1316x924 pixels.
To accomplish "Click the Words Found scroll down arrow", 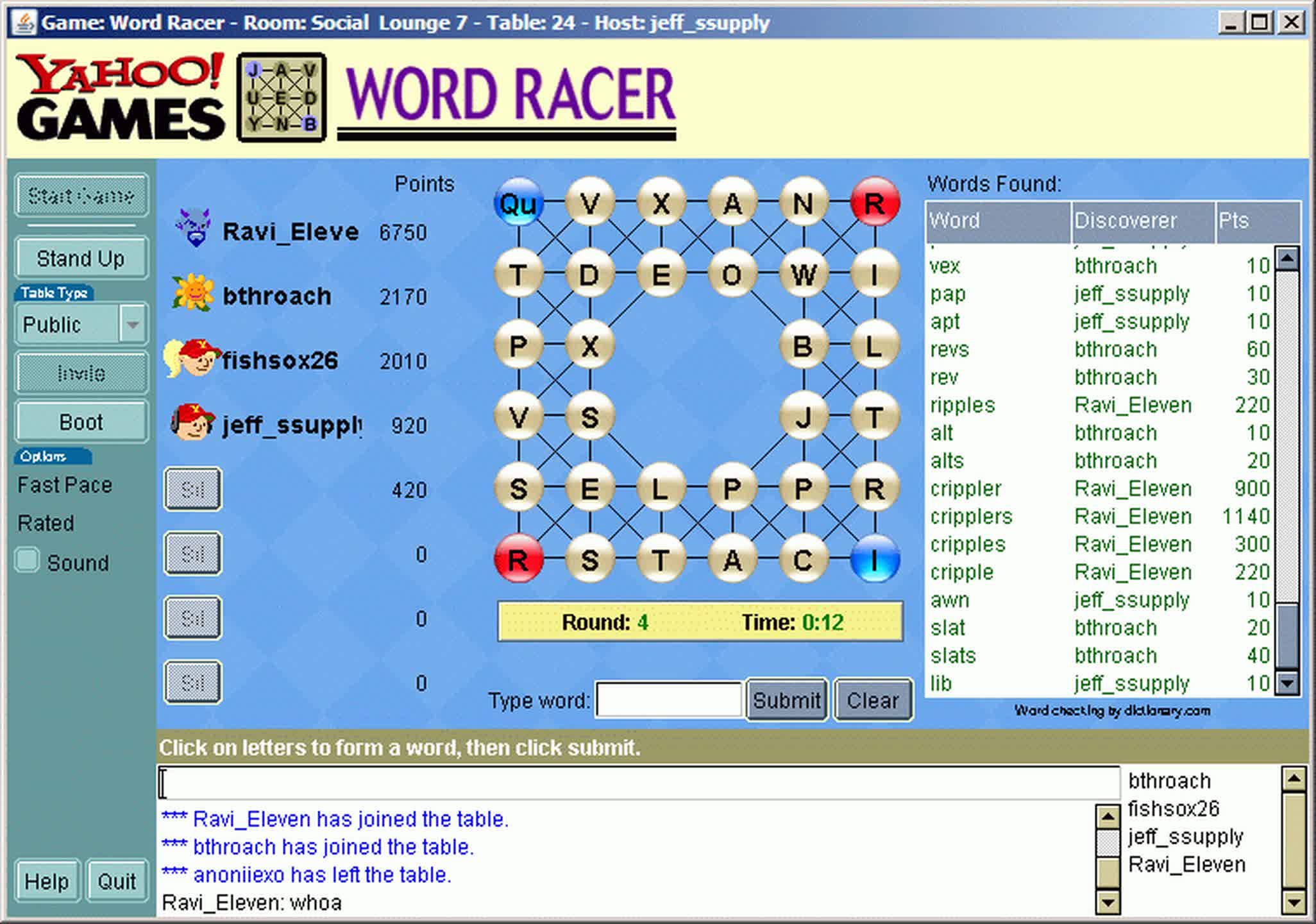I will click(x=1287, y=683).
